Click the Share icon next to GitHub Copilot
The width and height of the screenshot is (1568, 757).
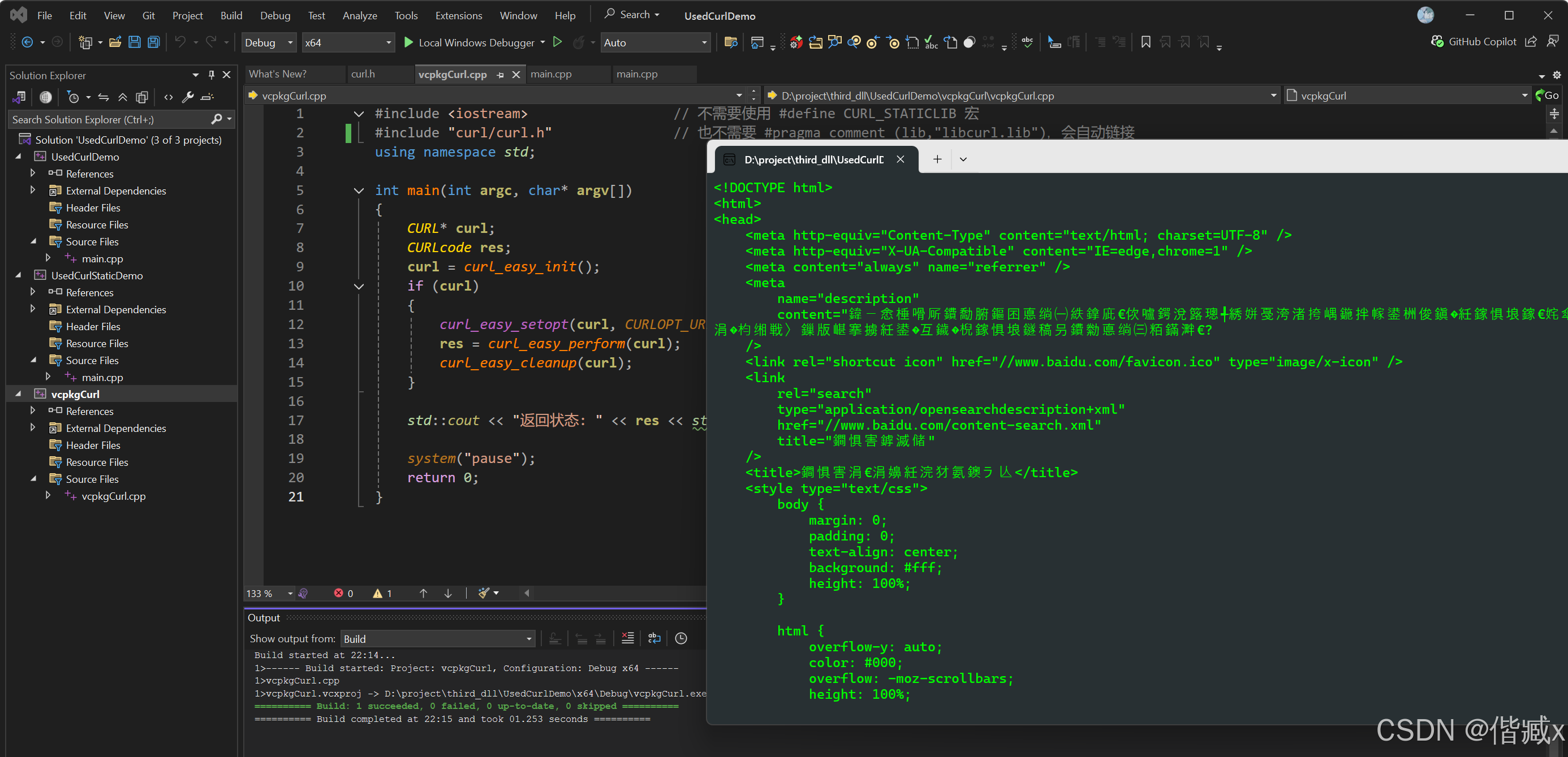tap(1531, 42)
